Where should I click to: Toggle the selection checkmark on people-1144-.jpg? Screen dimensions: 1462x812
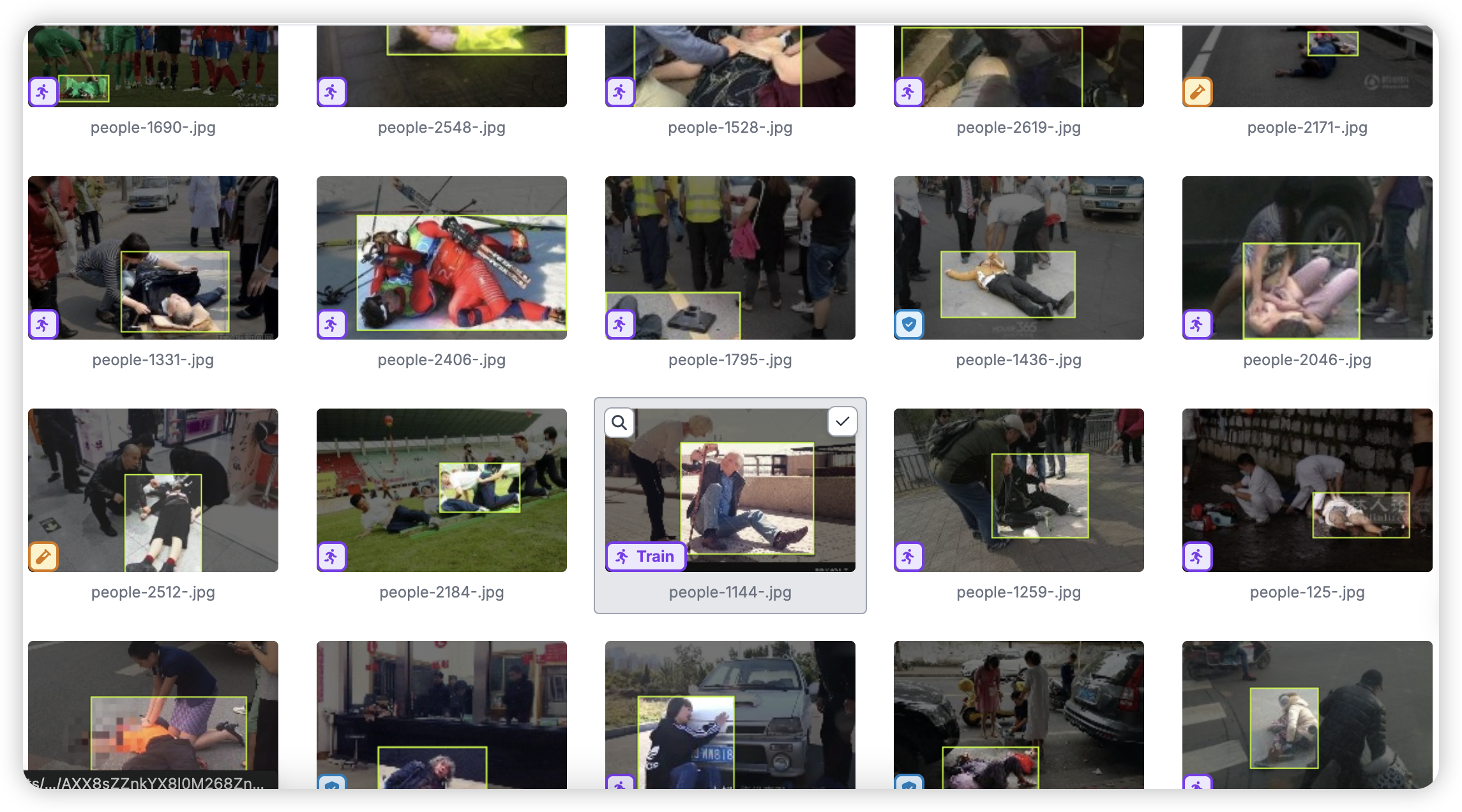[842, 421]
